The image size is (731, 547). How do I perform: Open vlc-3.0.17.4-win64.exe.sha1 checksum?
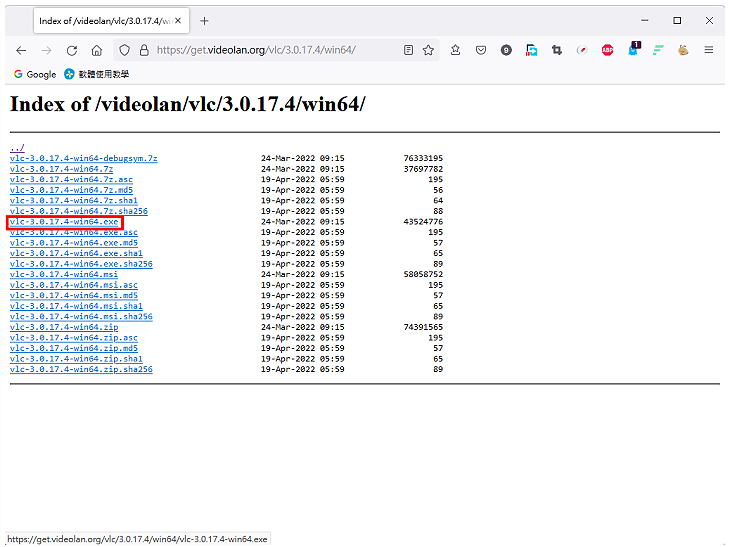tap(76, 253)
